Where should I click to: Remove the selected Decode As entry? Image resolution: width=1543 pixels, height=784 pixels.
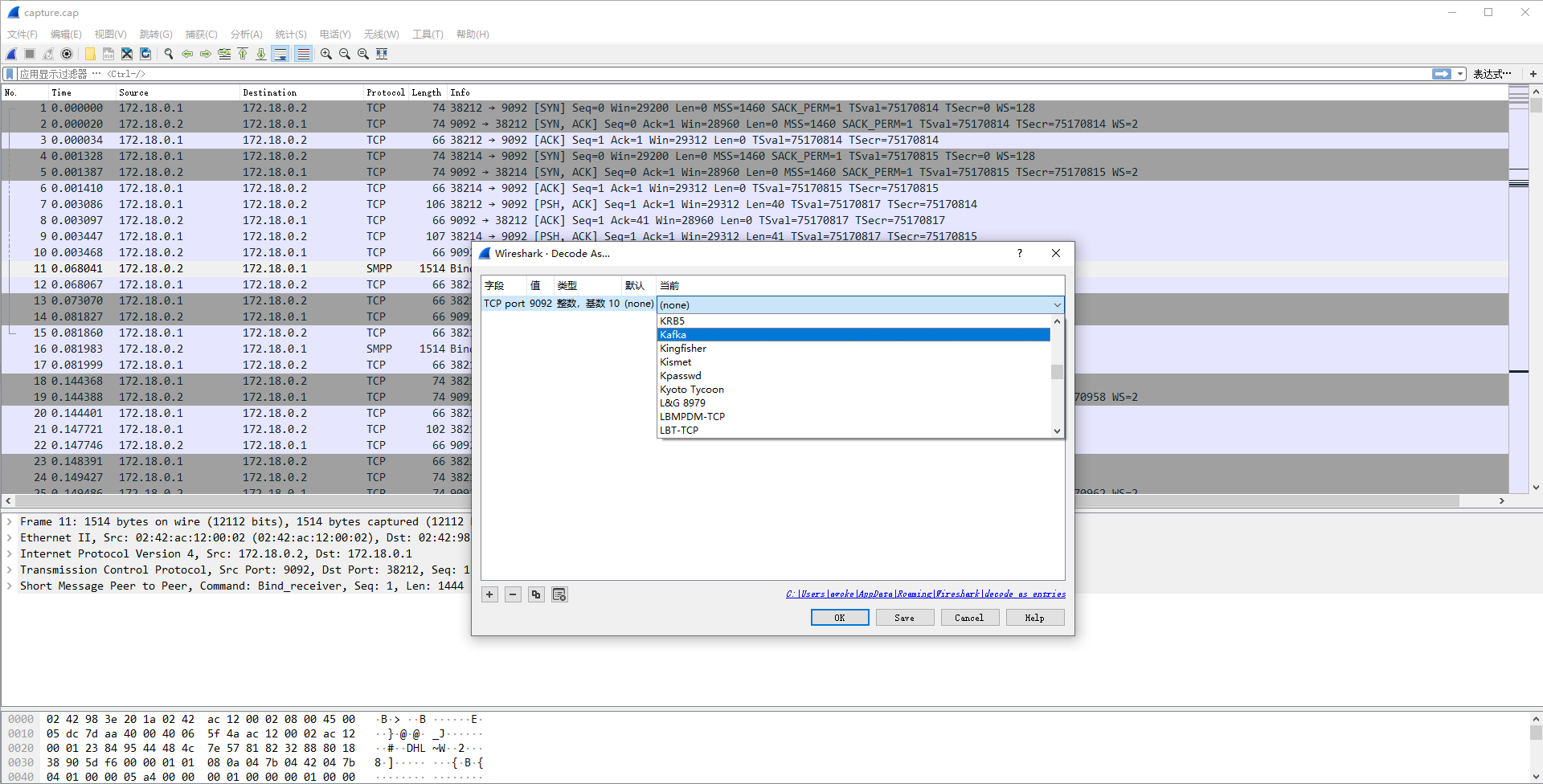tap(513, 594)
